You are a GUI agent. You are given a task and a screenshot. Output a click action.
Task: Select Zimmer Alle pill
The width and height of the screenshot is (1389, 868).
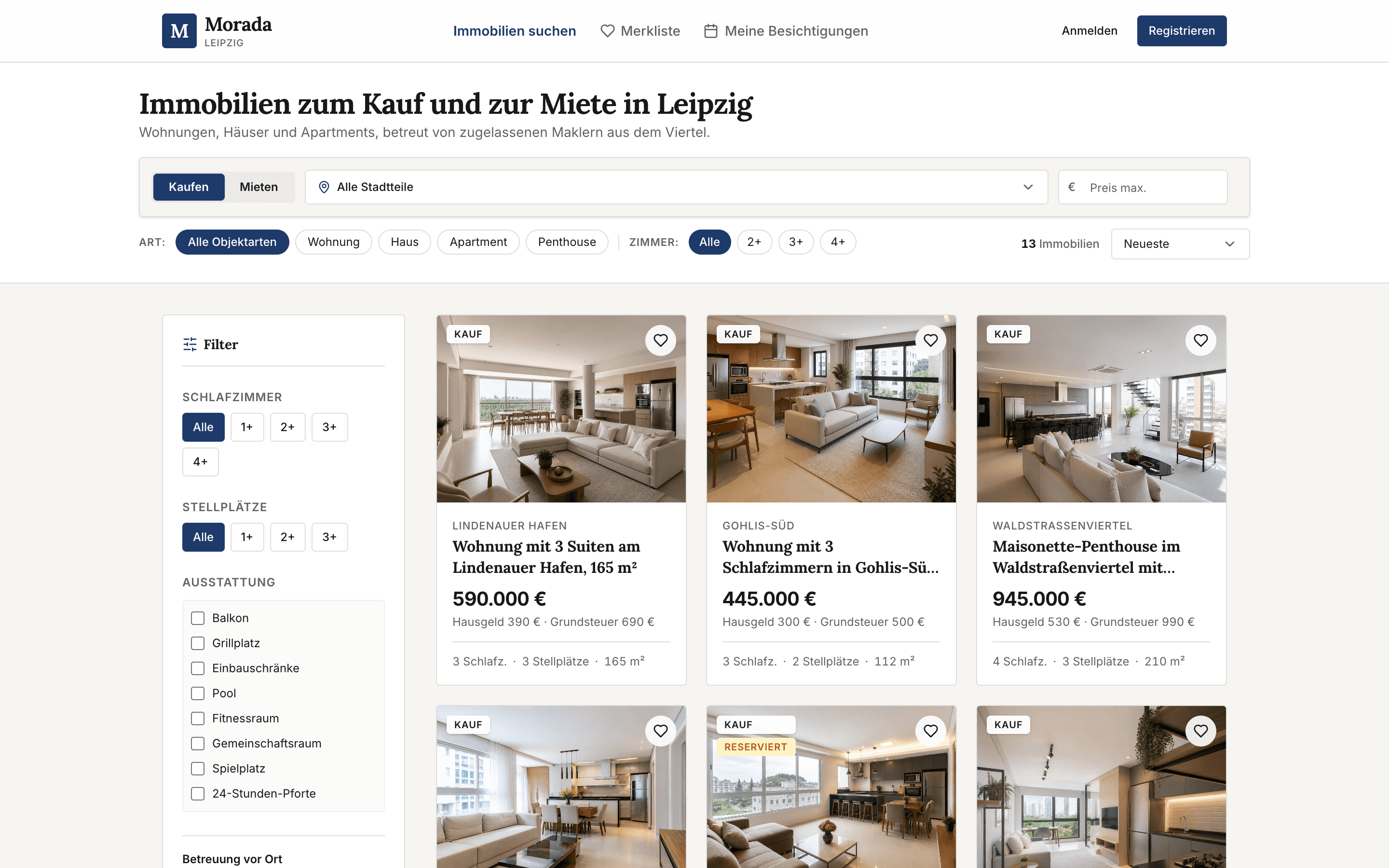tap(709, 242)
